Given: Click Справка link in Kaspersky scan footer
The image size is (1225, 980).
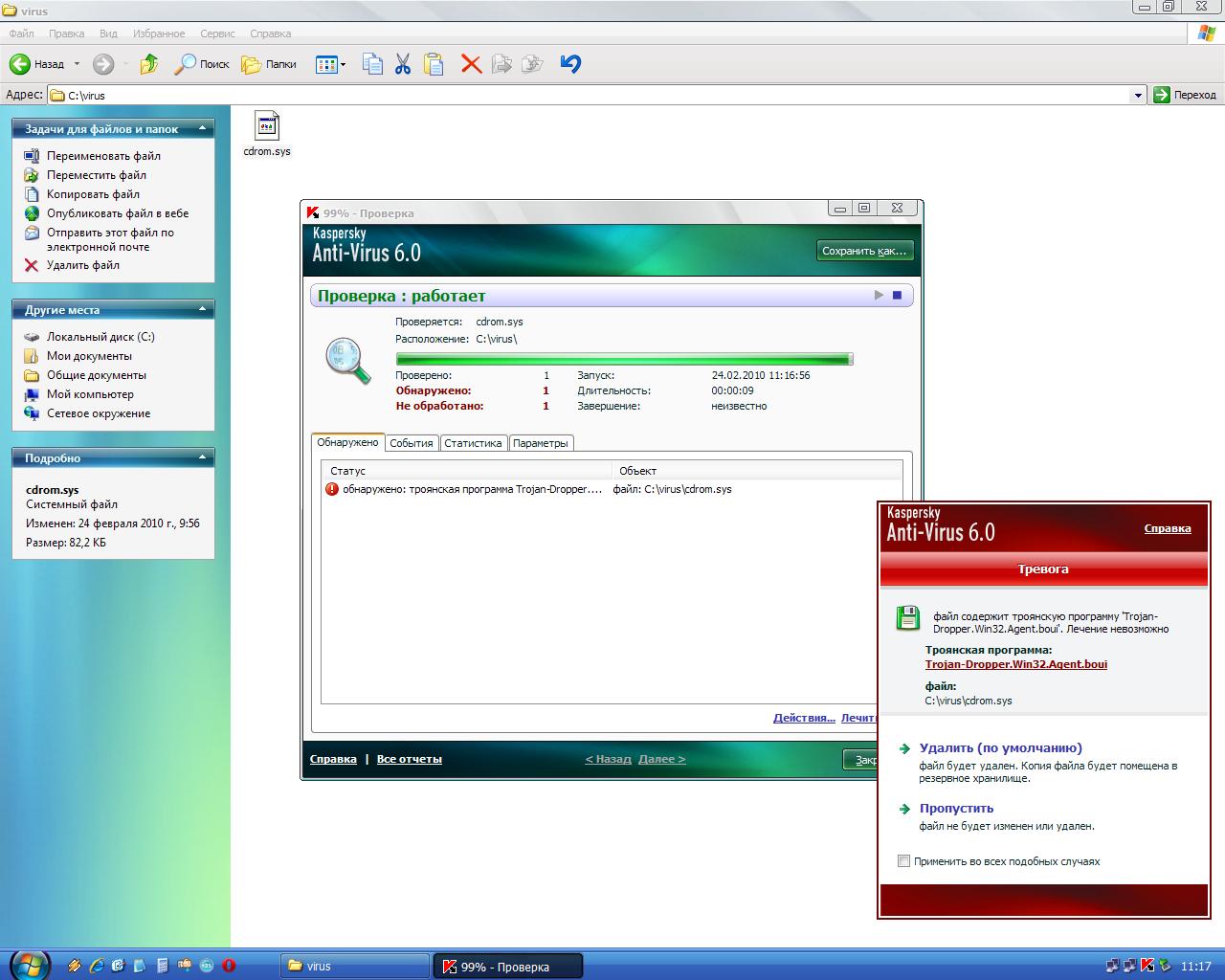Looking at the screenshot, I should pyautogui.click(x=333, y=759).
